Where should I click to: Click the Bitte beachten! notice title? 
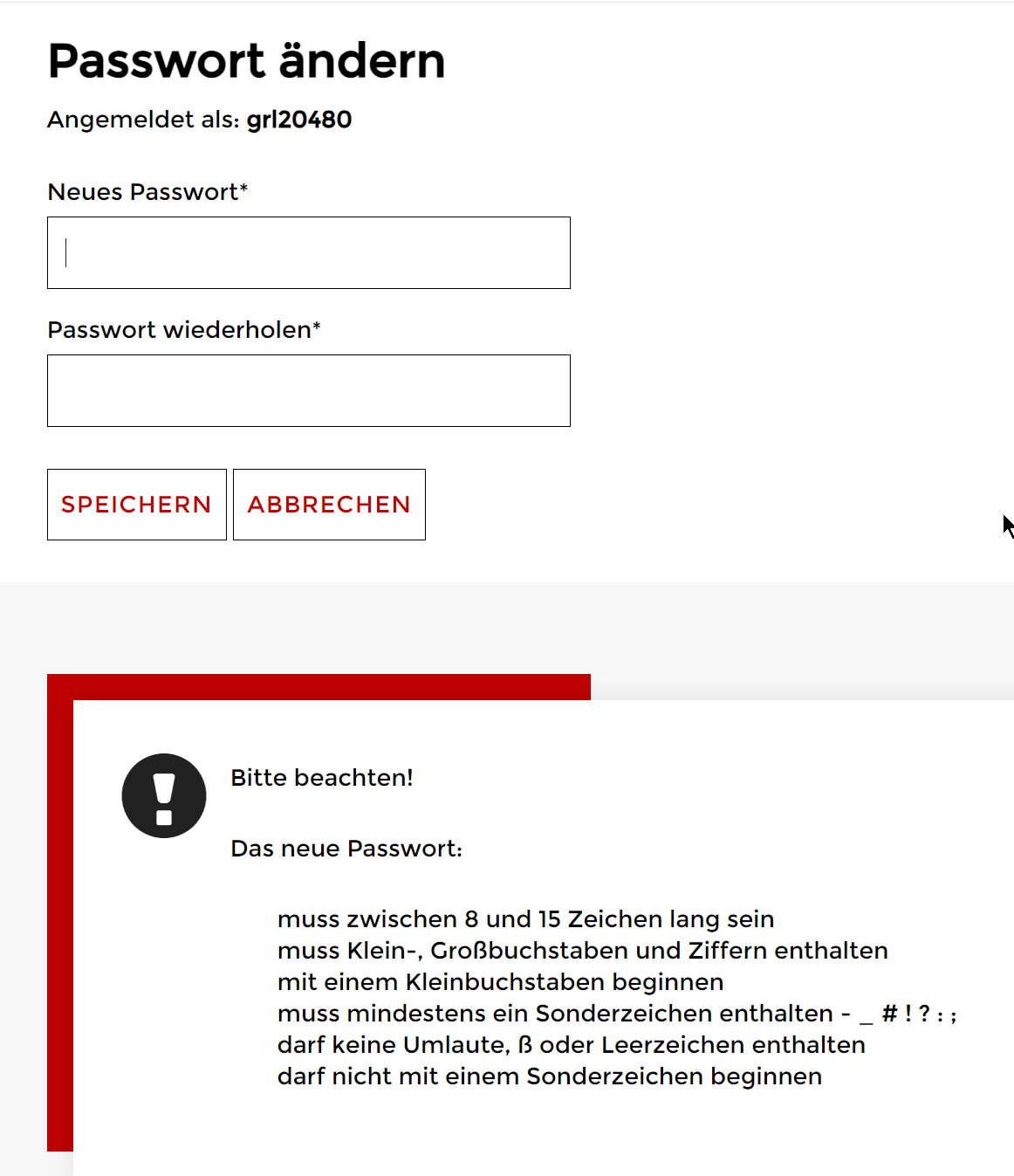click(322, 778)
